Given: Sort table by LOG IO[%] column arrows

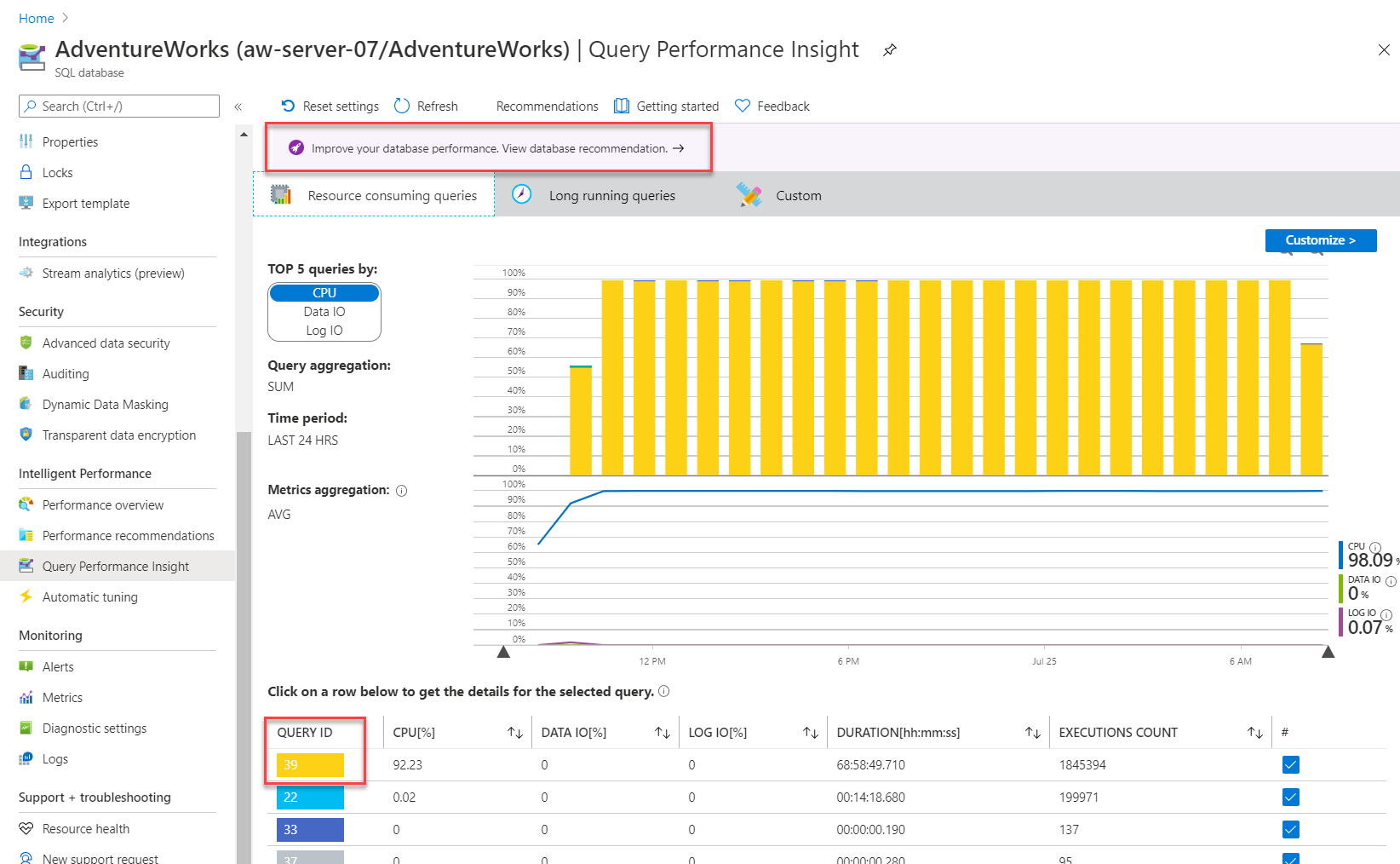Looking at the screenshot, I should coord(811,733).
